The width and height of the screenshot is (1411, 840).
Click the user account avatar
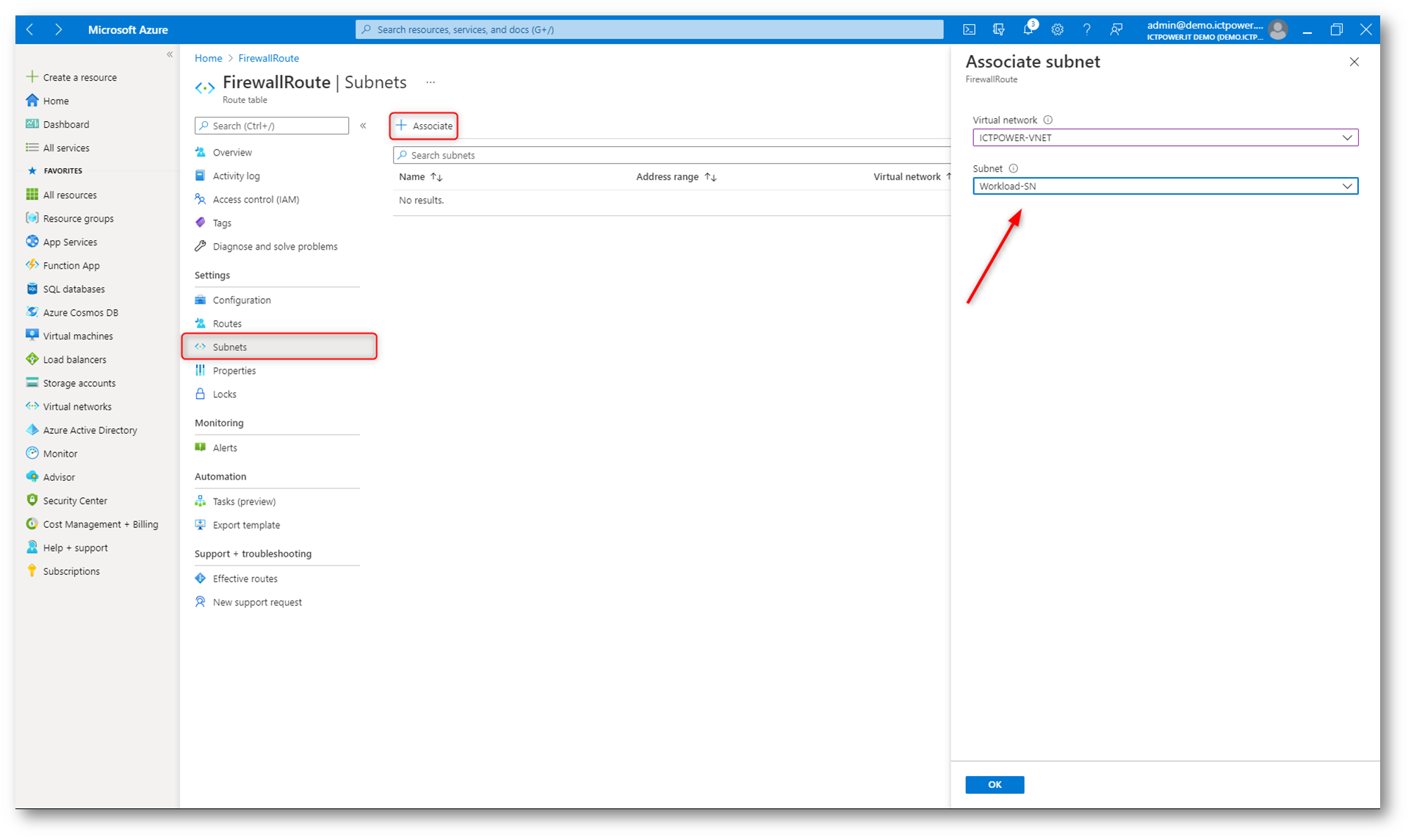tap(1278, 29)
